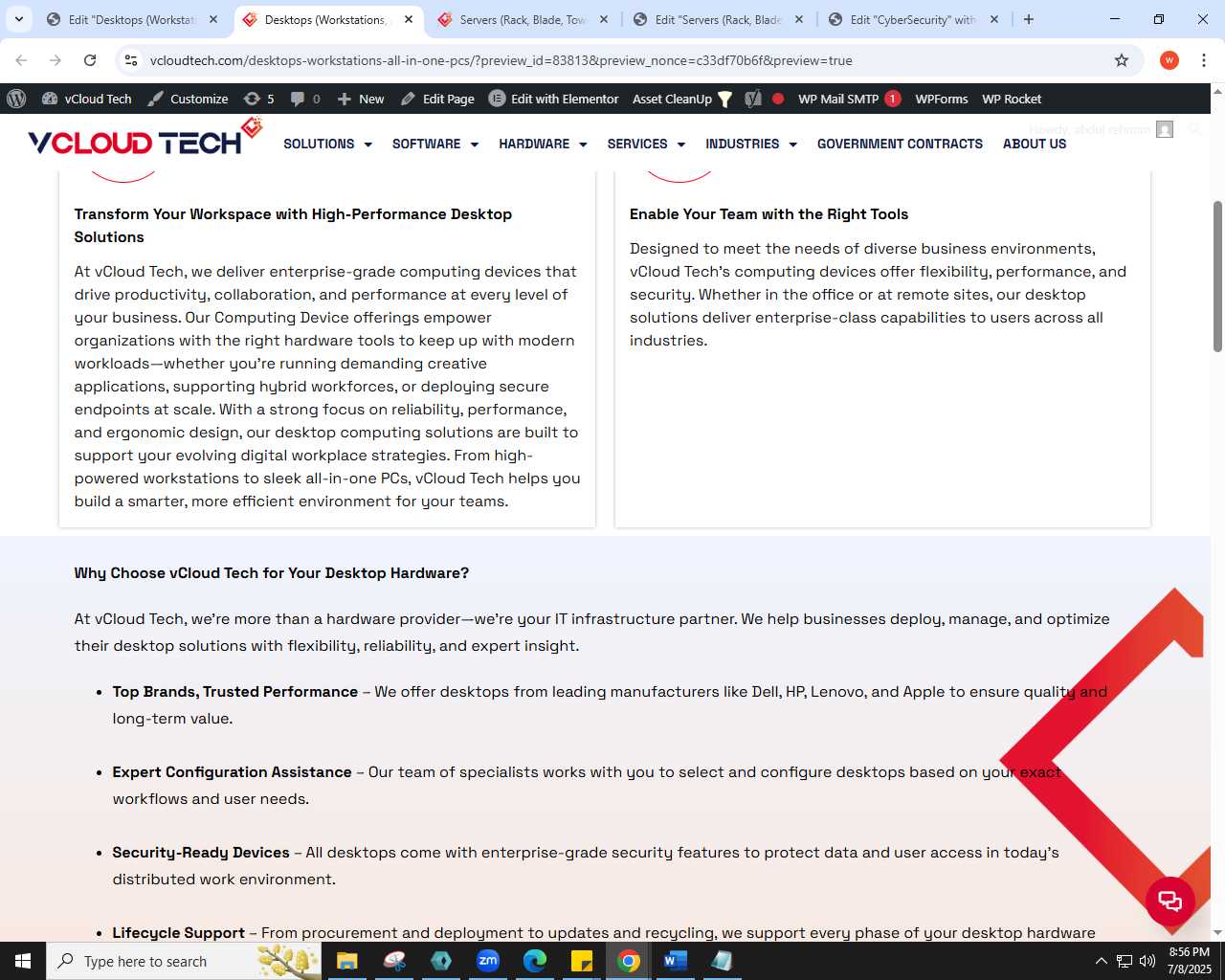View site information icon in address bar
This screenshot has height=980, width=1225.
click(x=131, y=60)
